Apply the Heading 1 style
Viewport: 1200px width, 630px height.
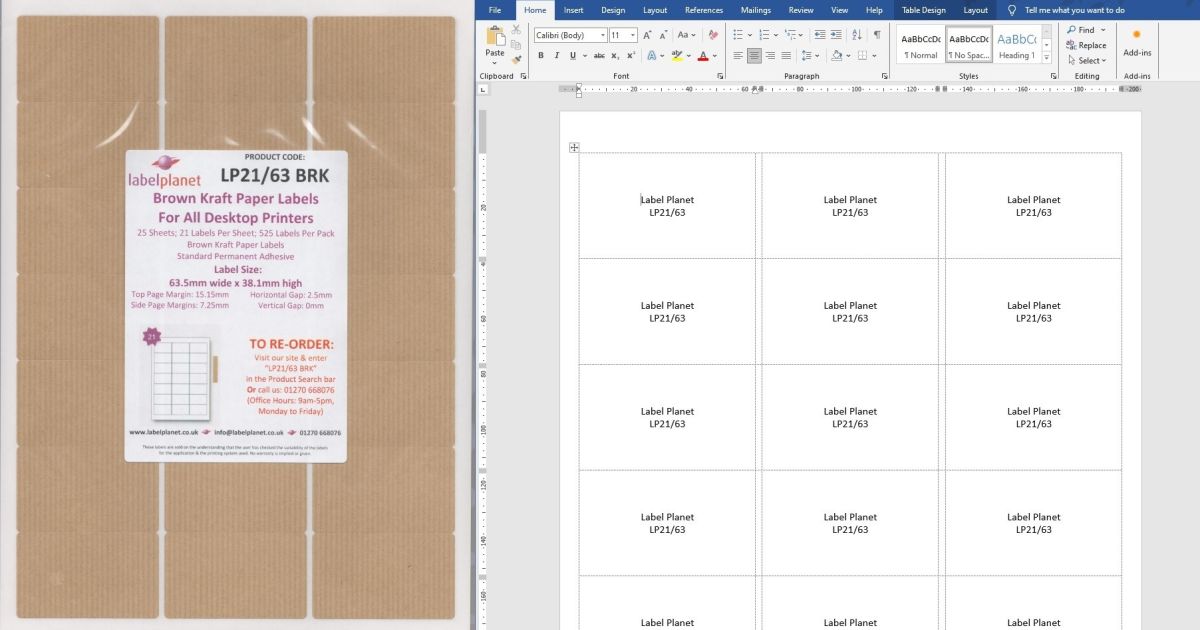[1017, 45]
